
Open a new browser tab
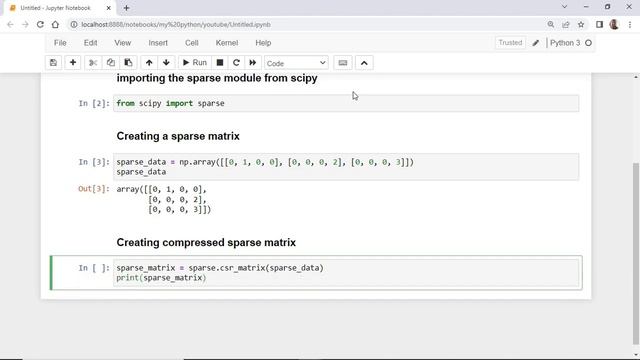coord(127,8)
